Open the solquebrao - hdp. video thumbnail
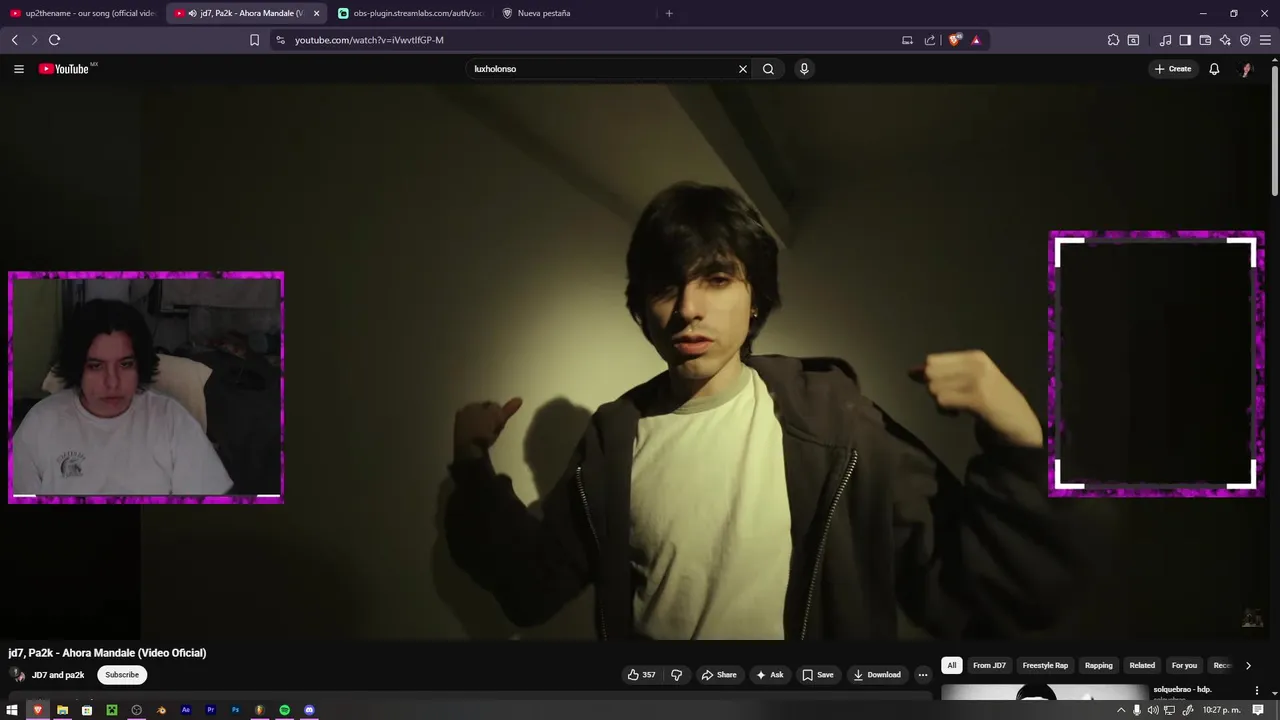This screenshot has width=1280, height=720. [1045, 693]
